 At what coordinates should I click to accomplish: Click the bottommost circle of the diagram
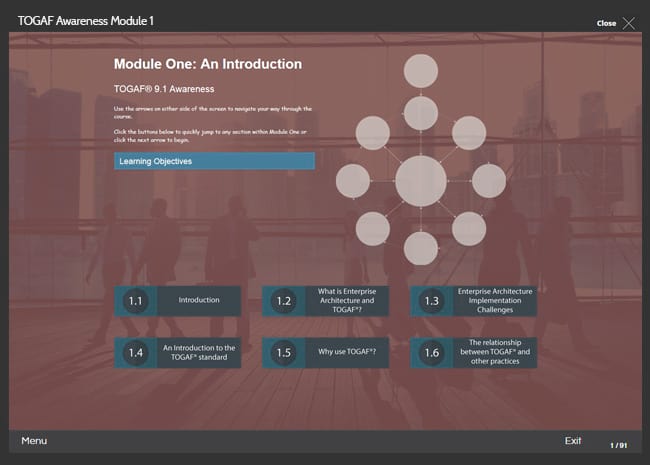point(421,248)
